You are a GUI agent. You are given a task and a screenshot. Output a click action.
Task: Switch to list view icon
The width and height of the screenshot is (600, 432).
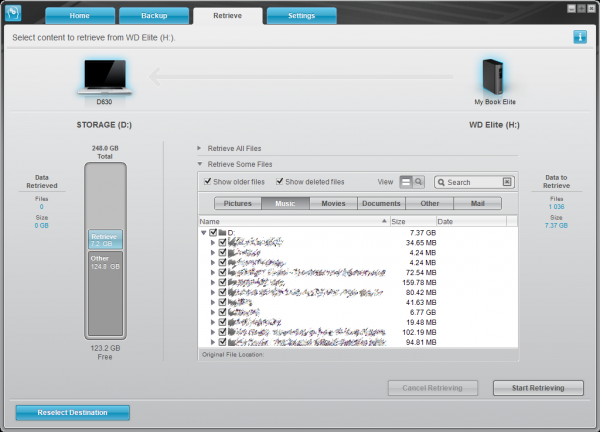(x=406, y=182)
